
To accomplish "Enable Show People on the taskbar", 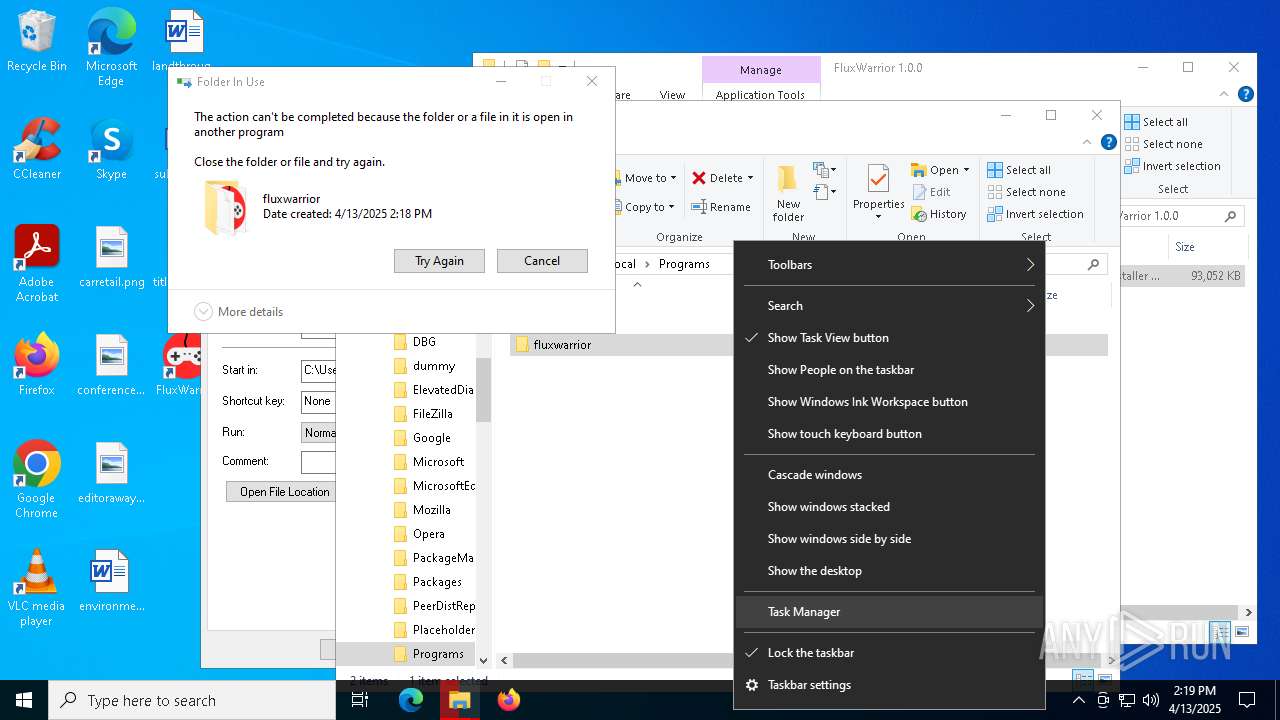I will coord(889,370).
